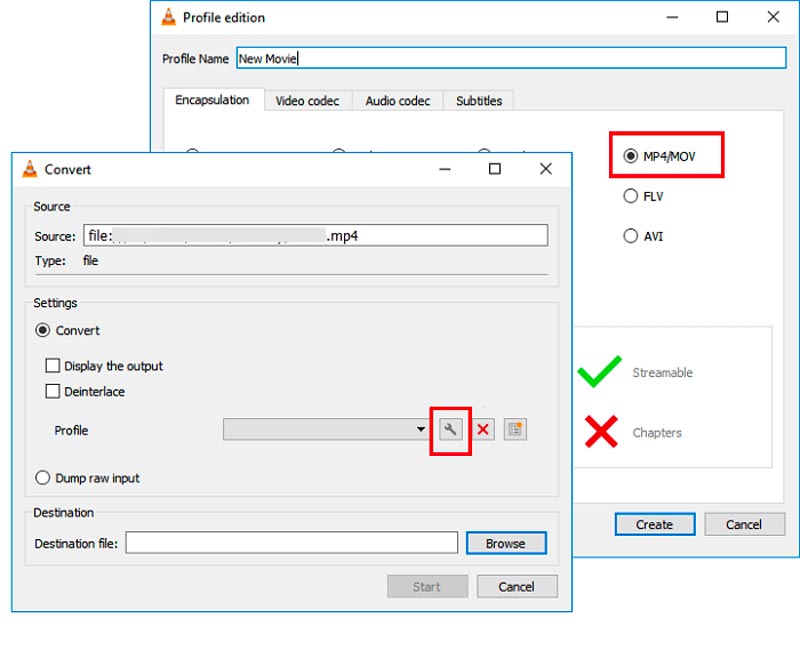Click into the Destination file text field

tap(291, 543)
